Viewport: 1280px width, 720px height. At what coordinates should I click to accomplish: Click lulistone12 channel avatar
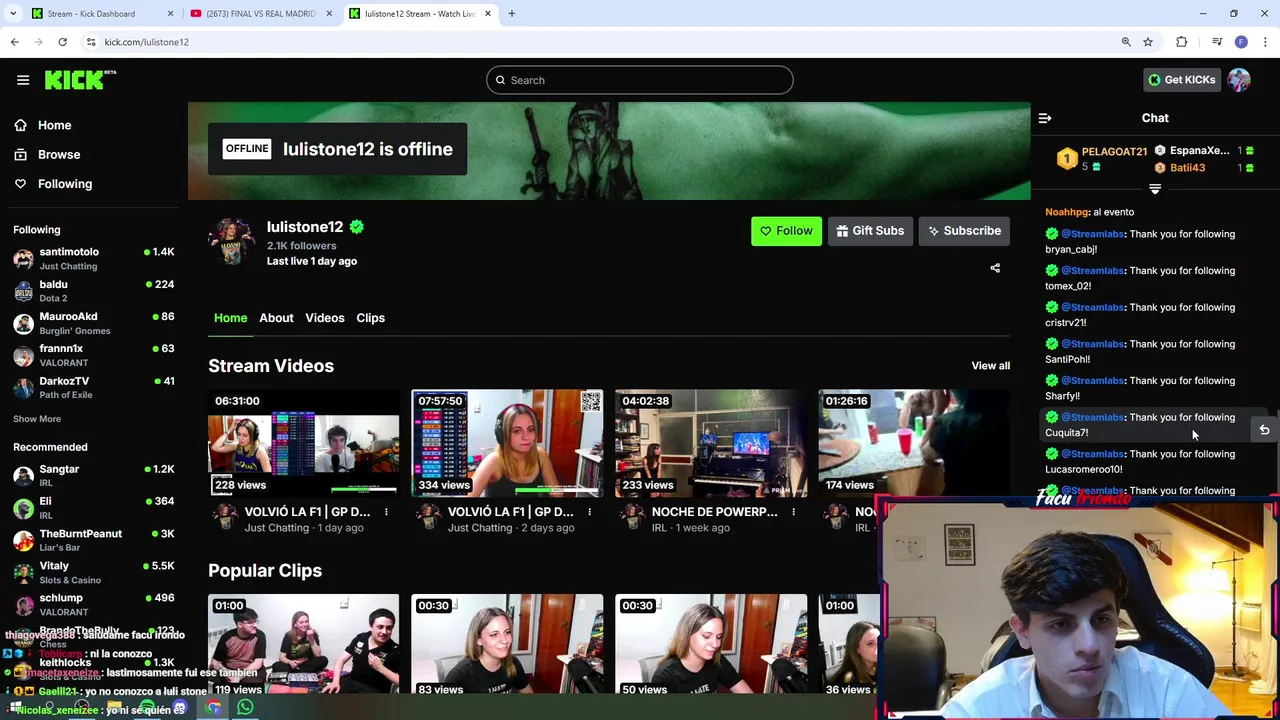[232, 242]
